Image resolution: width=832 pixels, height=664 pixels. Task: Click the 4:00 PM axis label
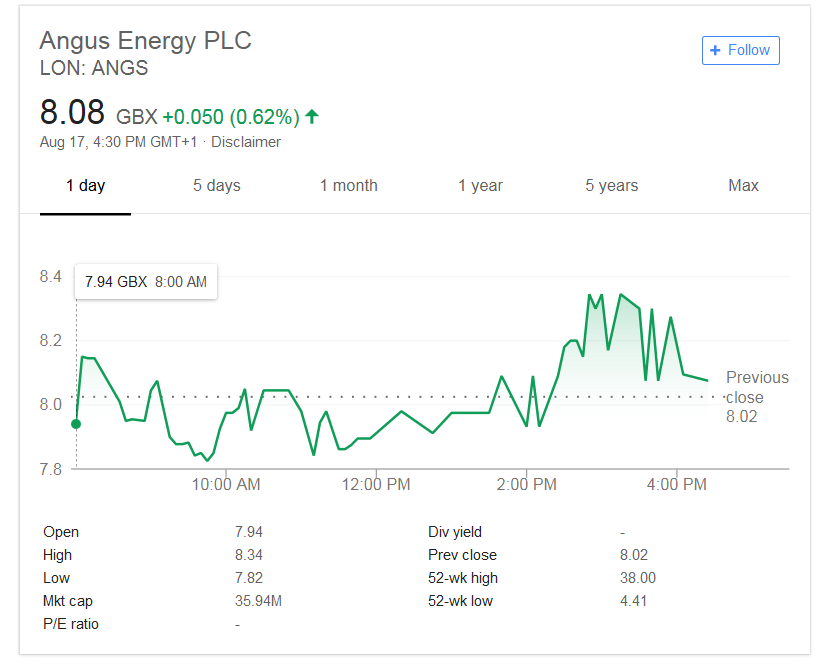[677, 484]
